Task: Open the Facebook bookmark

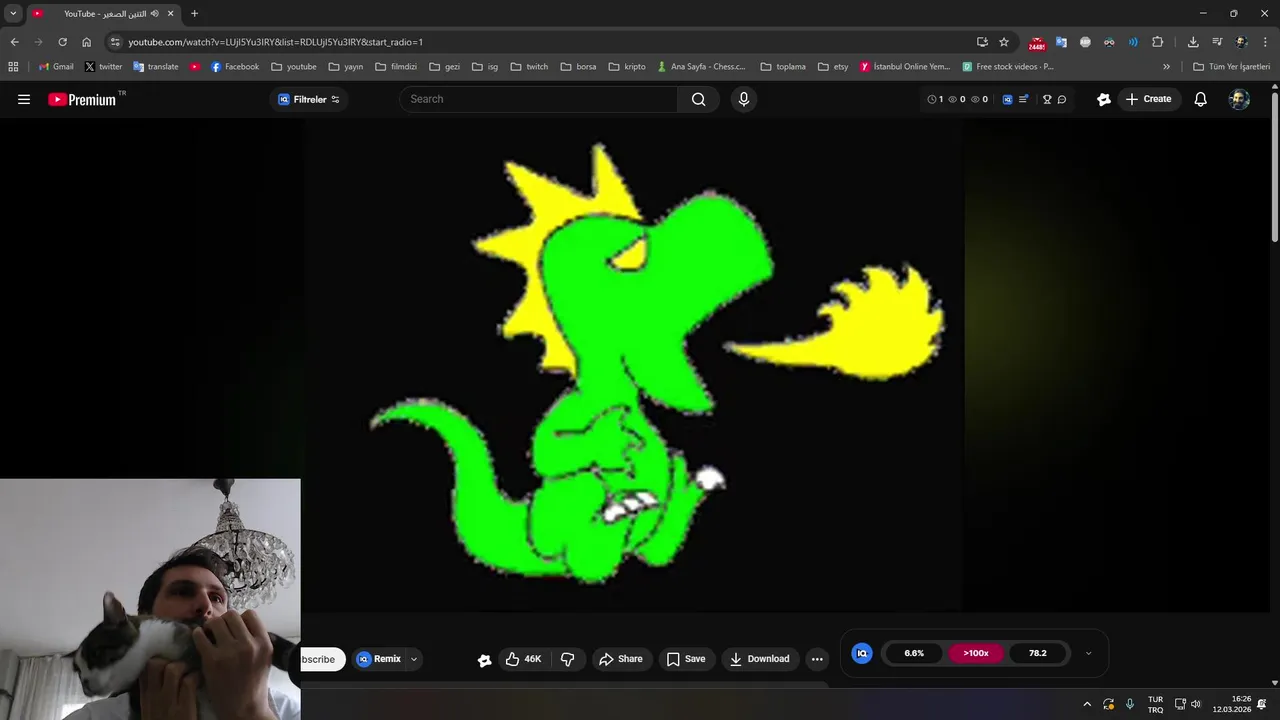Action: (x=234, y=67)
